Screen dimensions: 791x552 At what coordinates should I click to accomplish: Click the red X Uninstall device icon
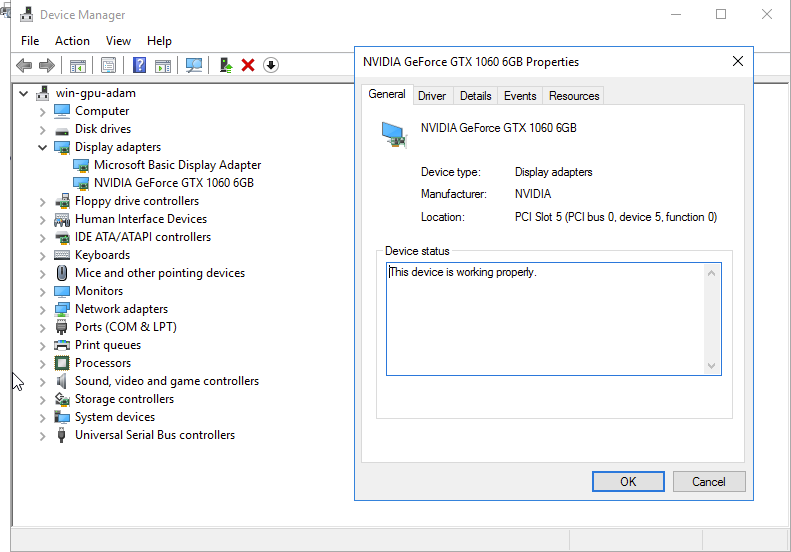pos(248,65)
